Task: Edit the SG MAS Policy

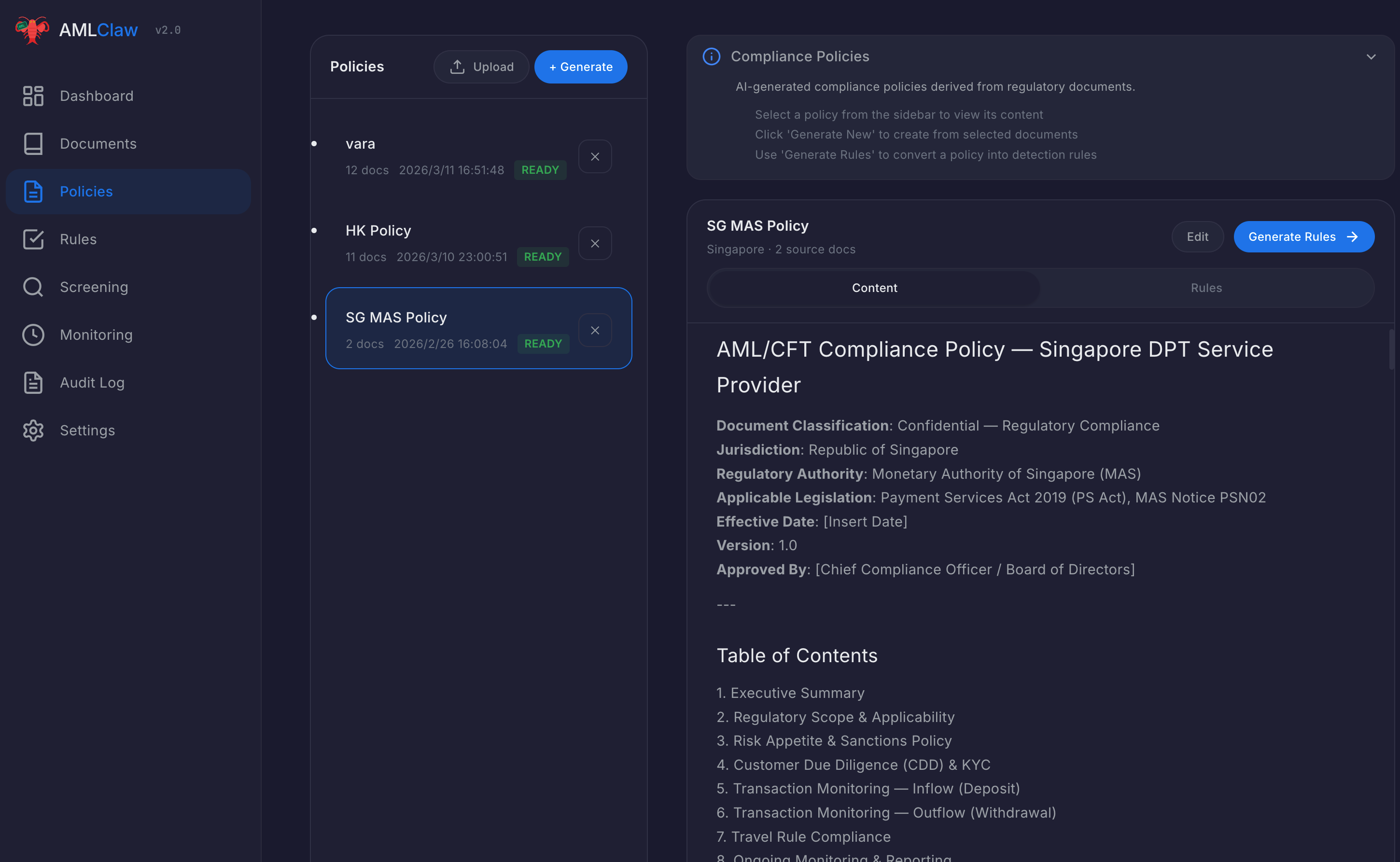Action: pyautogui.click(x=1197, y=236)
